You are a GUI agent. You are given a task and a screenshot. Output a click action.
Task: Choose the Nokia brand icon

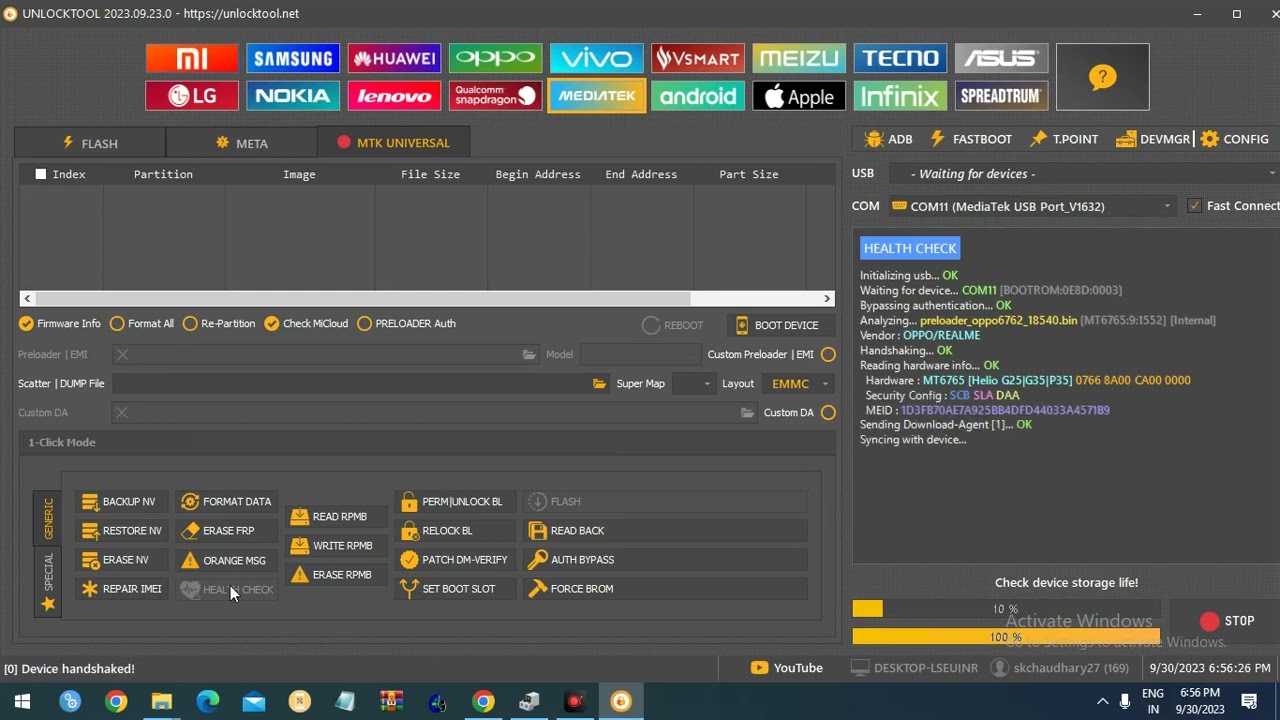[x=293, y=96]
